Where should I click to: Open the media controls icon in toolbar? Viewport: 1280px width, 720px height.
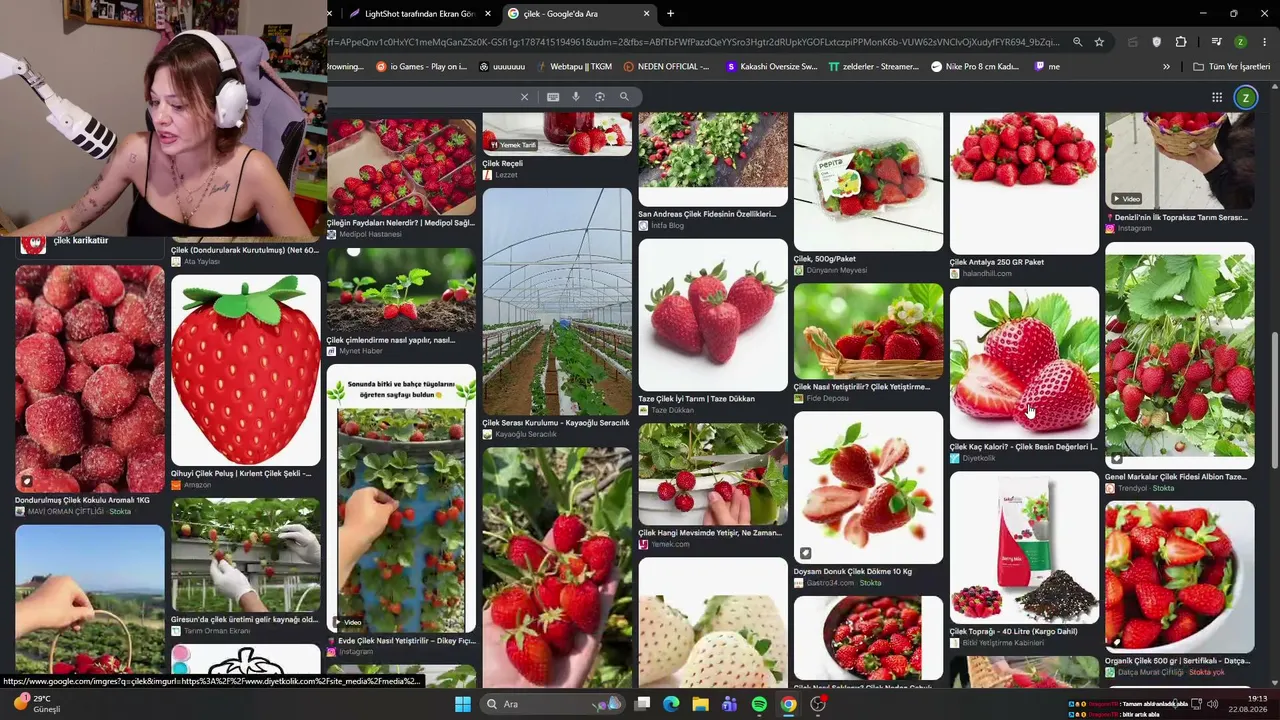1217,42
